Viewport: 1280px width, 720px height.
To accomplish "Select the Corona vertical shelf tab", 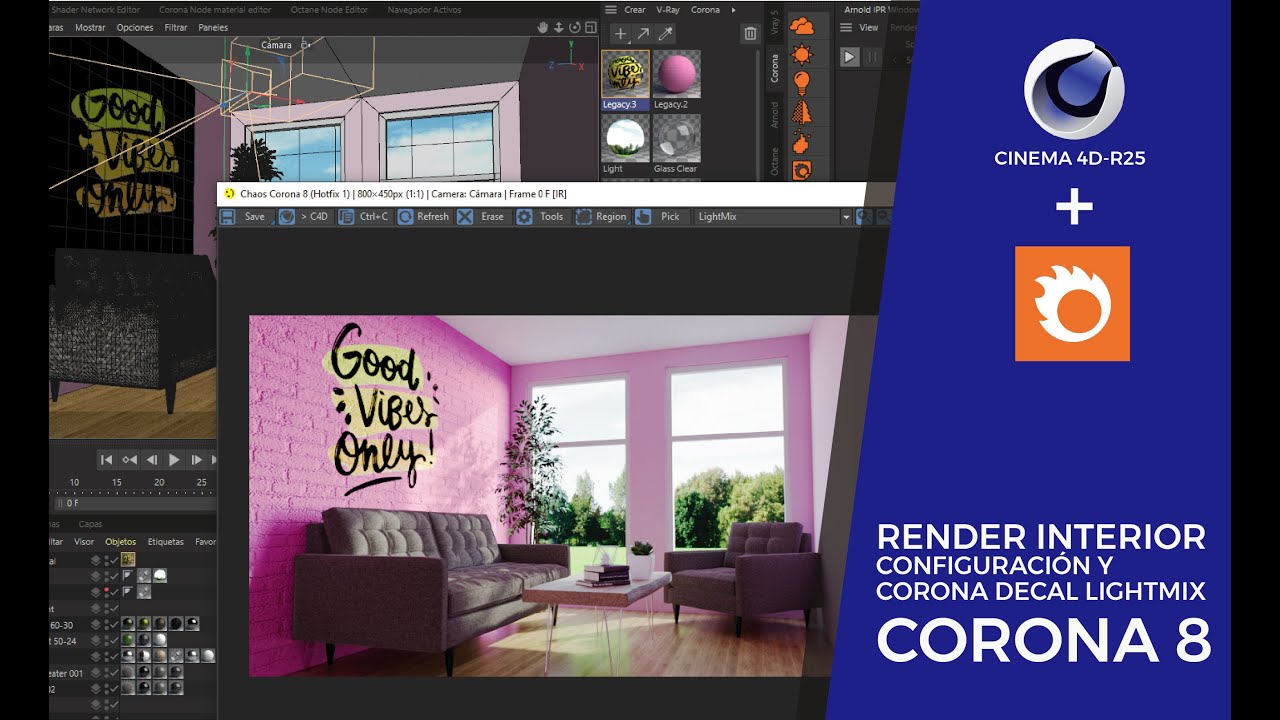I will pos(774,68).
